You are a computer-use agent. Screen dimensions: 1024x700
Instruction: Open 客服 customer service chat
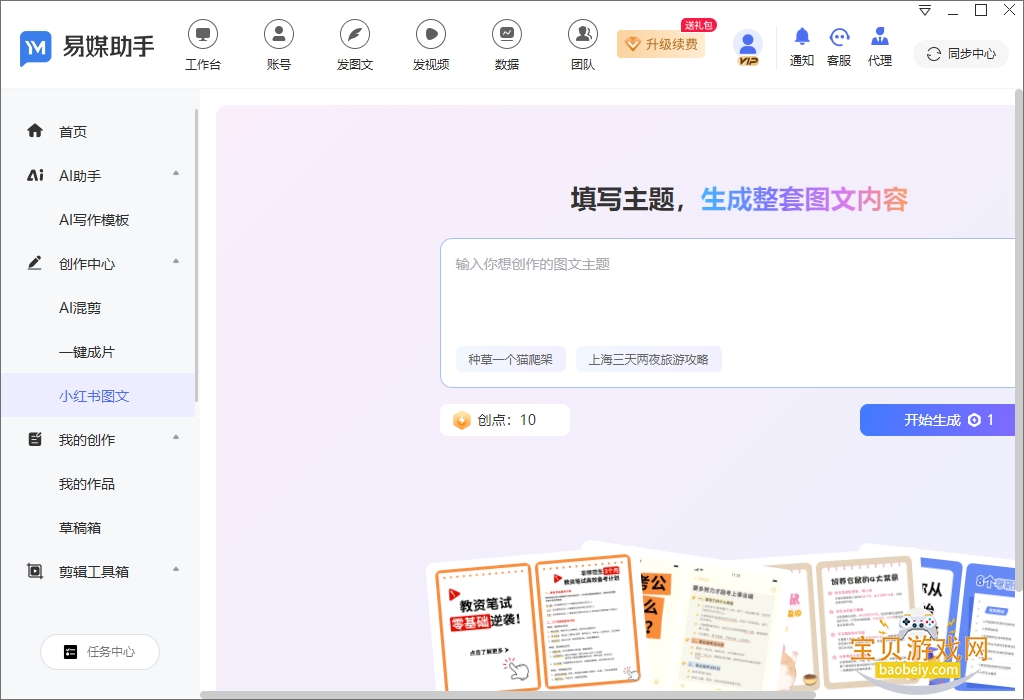[x=839, y=37]
